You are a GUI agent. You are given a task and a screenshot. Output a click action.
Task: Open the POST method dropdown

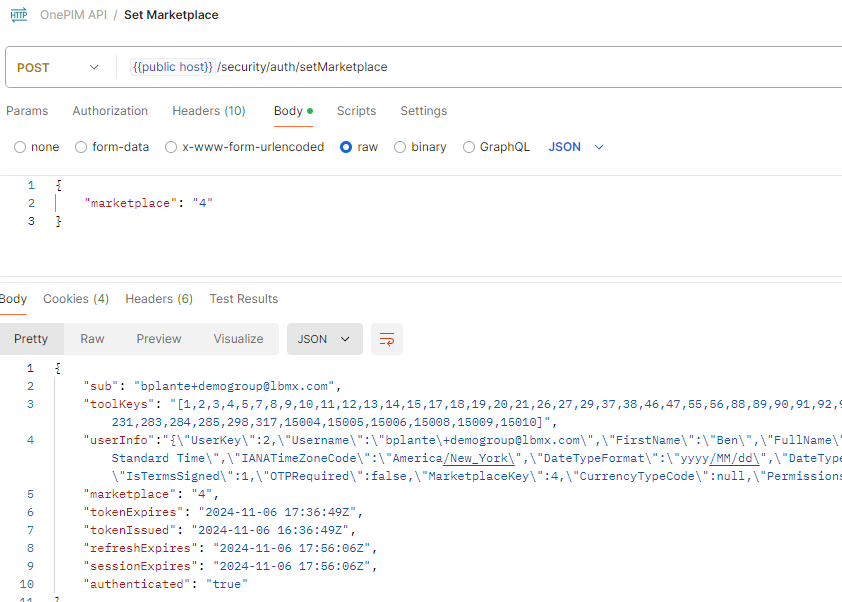(x=58, y=67)
